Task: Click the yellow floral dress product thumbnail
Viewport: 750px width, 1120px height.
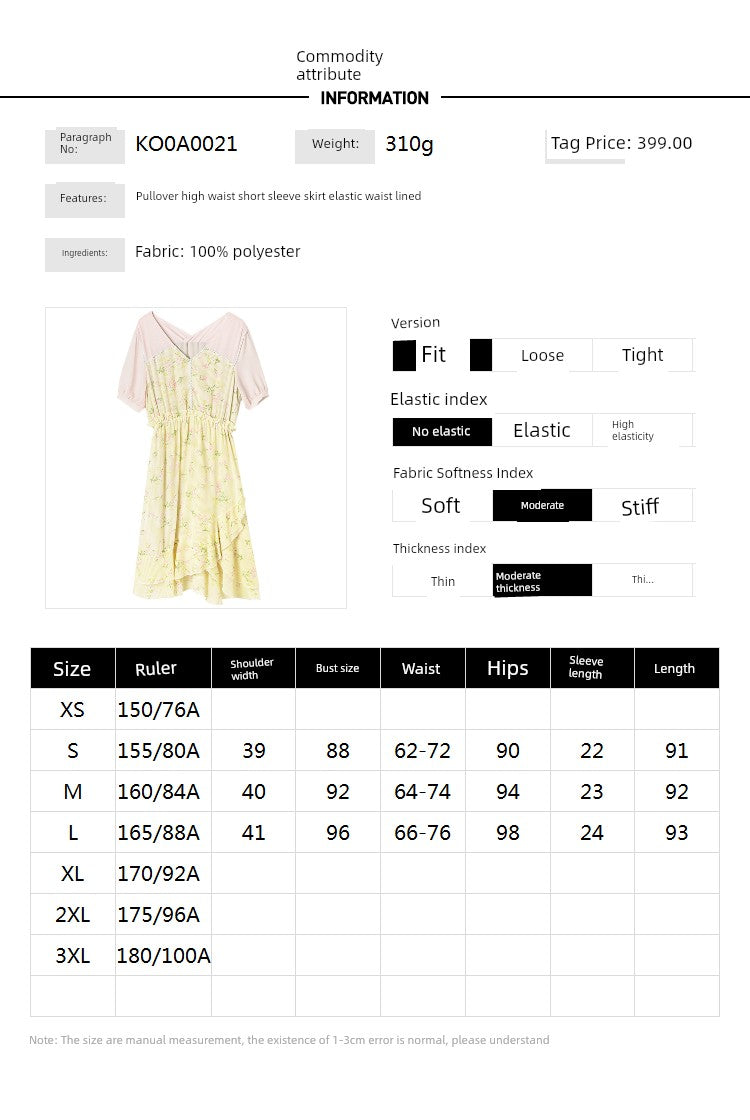Action: 196,458
